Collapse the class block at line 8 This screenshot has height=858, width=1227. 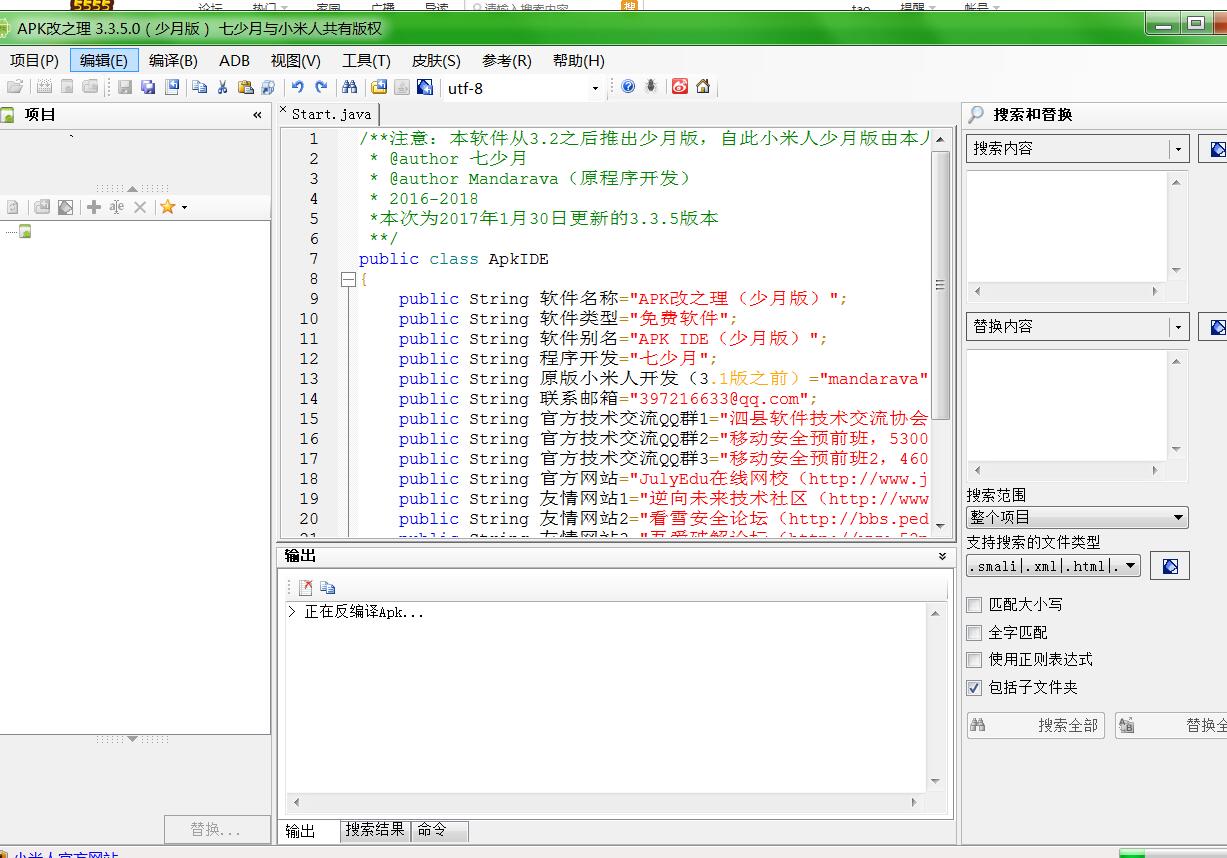pyautogui.click(x=348, y=280)
